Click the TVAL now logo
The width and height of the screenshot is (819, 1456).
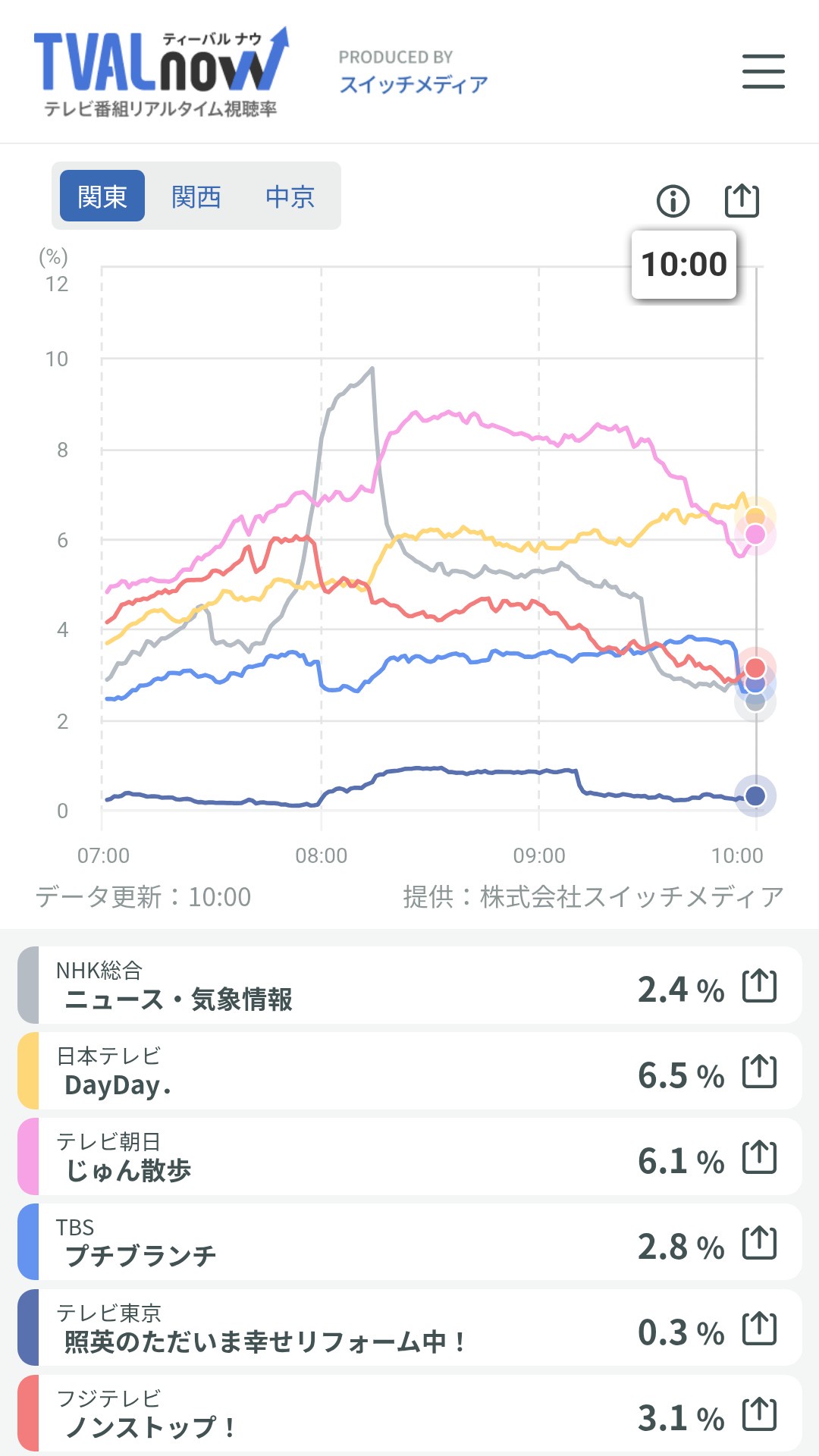(161, 74)
